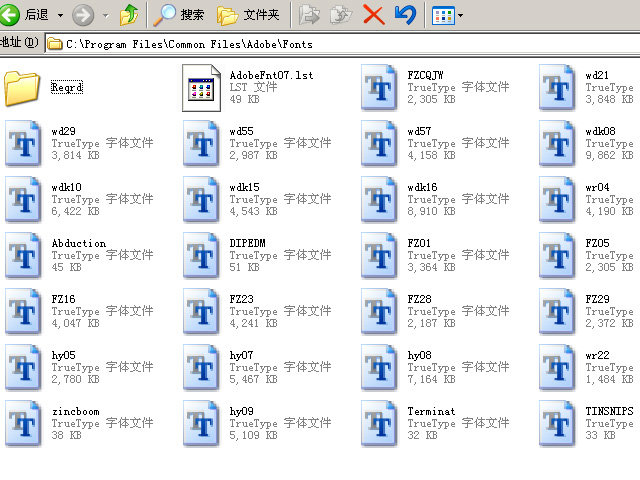This screenshot has width=640, height=480.
Task: Select the wd57 font file icon
Action: click(x=379, y=143)
